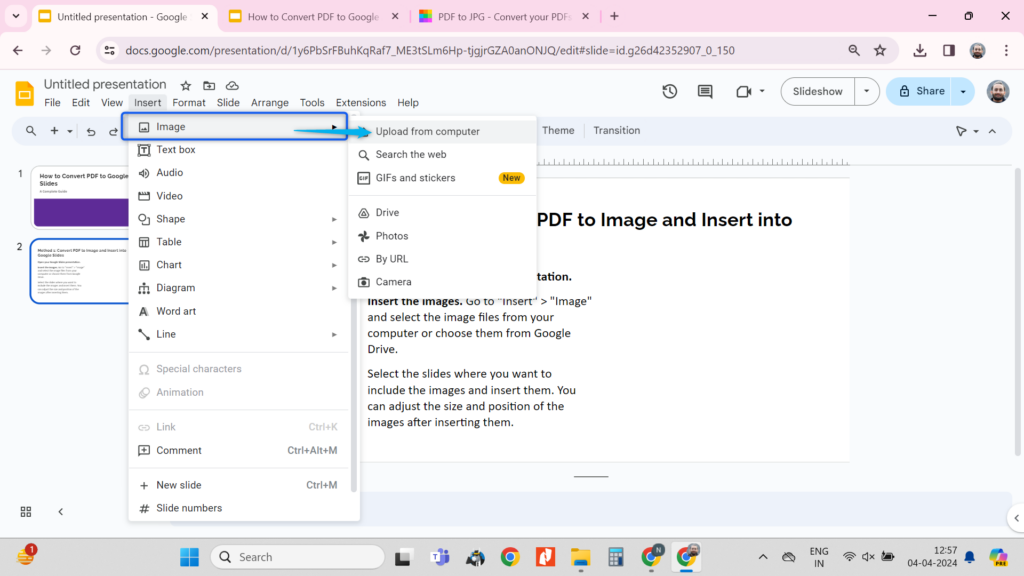Click the Windows taskbar Search box
The width and height of the screenshot is (1024, 576).
(x=297, y=557)
